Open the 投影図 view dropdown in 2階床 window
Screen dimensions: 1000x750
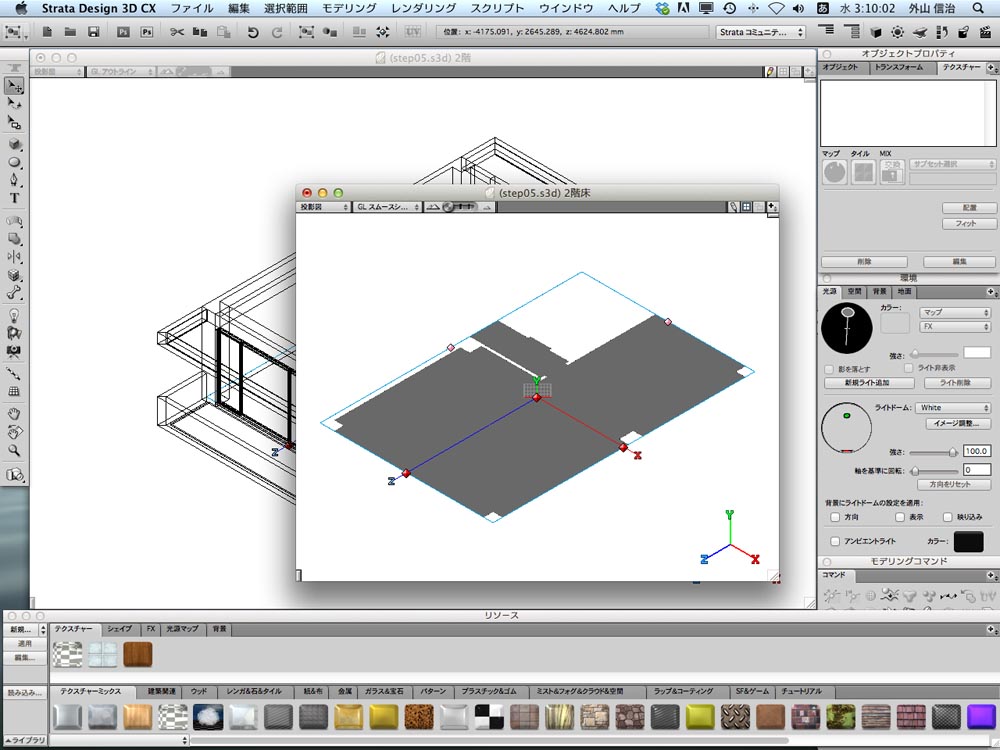(x=325, y=207)
